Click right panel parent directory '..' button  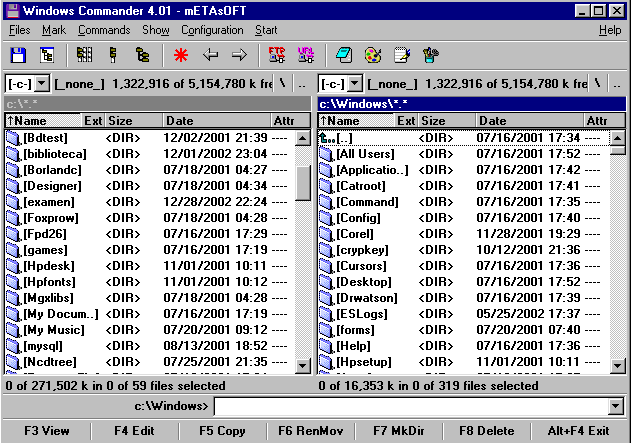(x=617, y=84)
